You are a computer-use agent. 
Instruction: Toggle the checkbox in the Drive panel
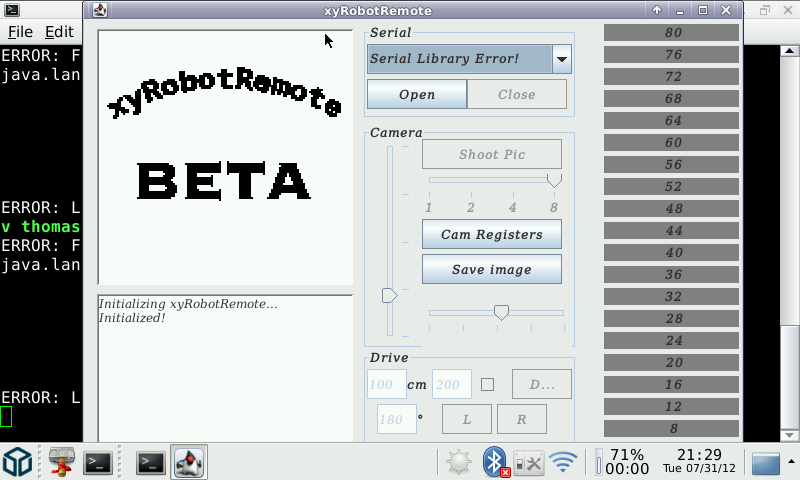tap(487, 385)
